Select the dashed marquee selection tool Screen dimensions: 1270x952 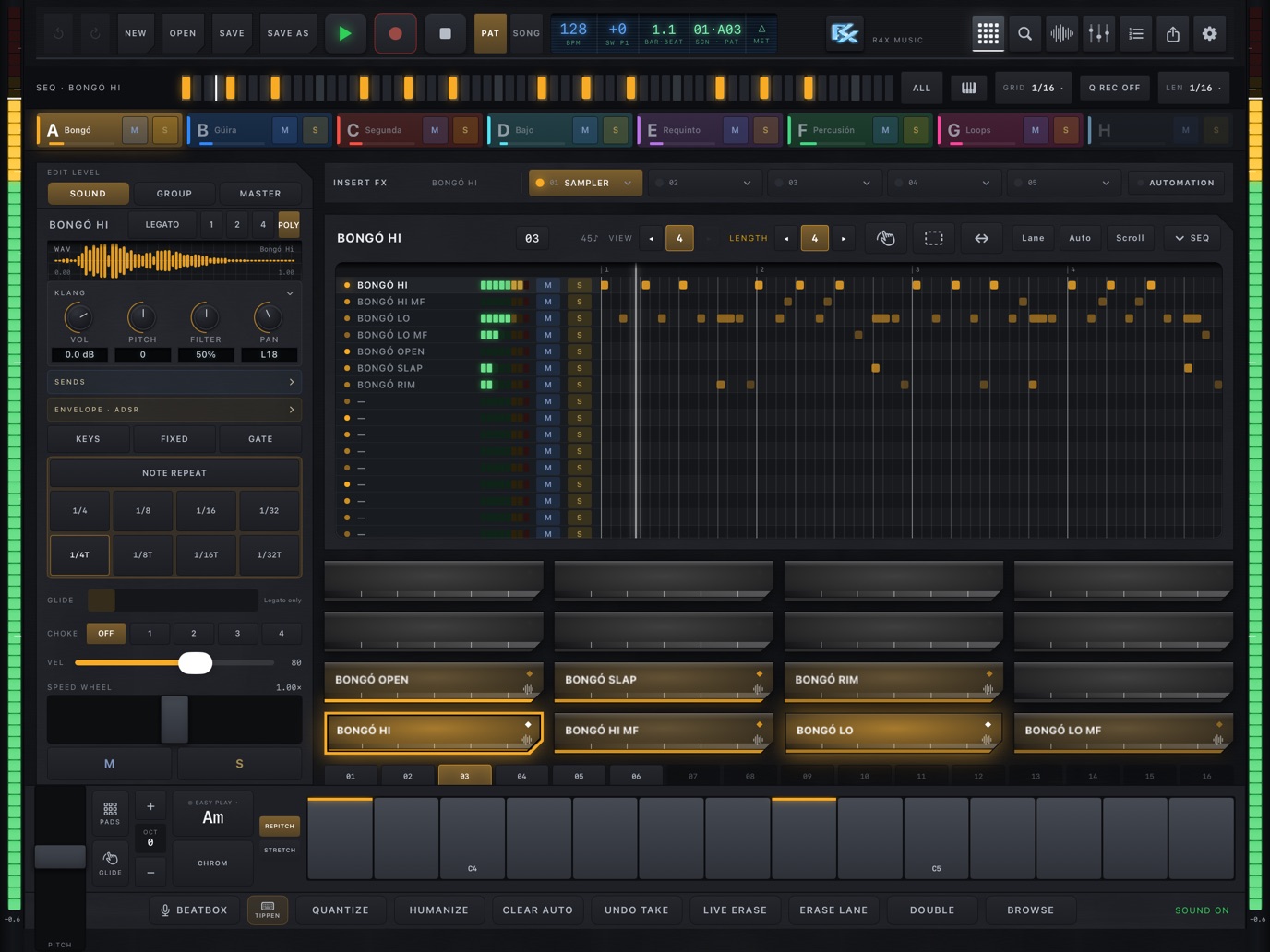(x=934, y=238)
